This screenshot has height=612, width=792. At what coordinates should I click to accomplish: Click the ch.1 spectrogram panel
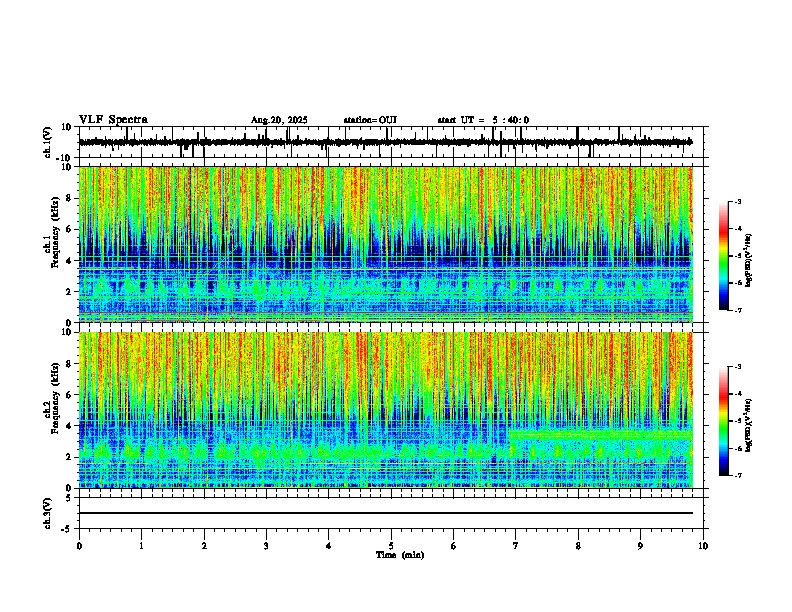tap(386, 244)
